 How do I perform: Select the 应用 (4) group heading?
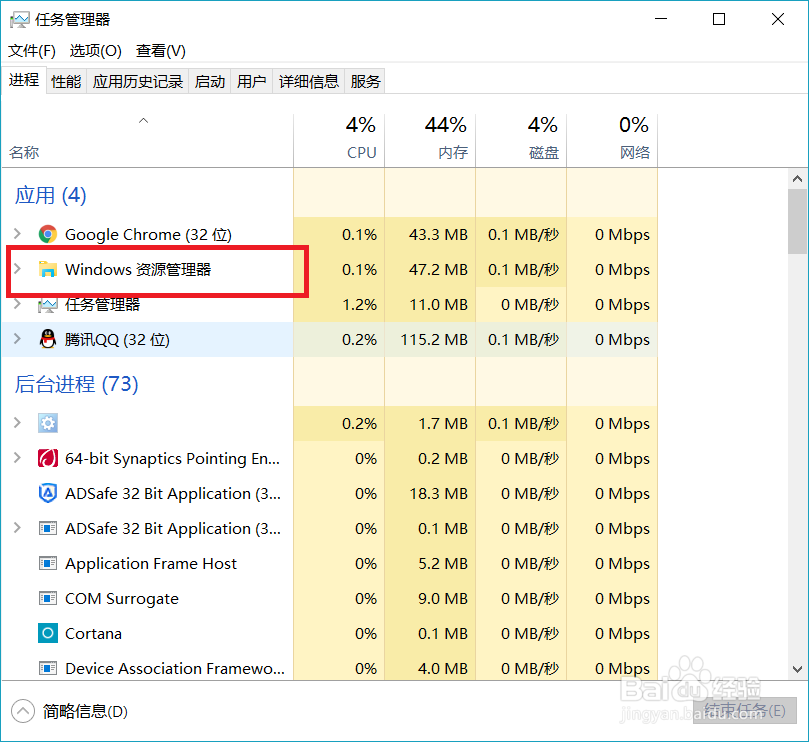coord(50,196)
